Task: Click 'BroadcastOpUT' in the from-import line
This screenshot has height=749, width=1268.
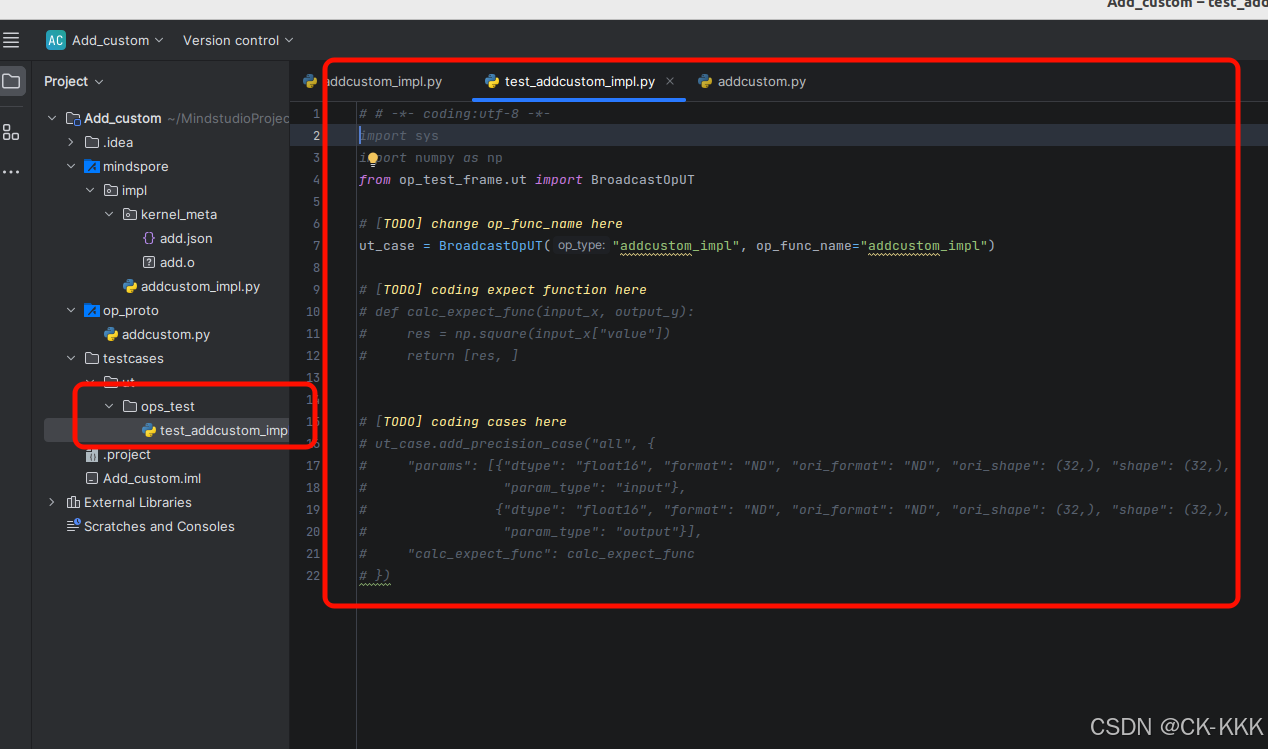Action: (x=642, y=180)
